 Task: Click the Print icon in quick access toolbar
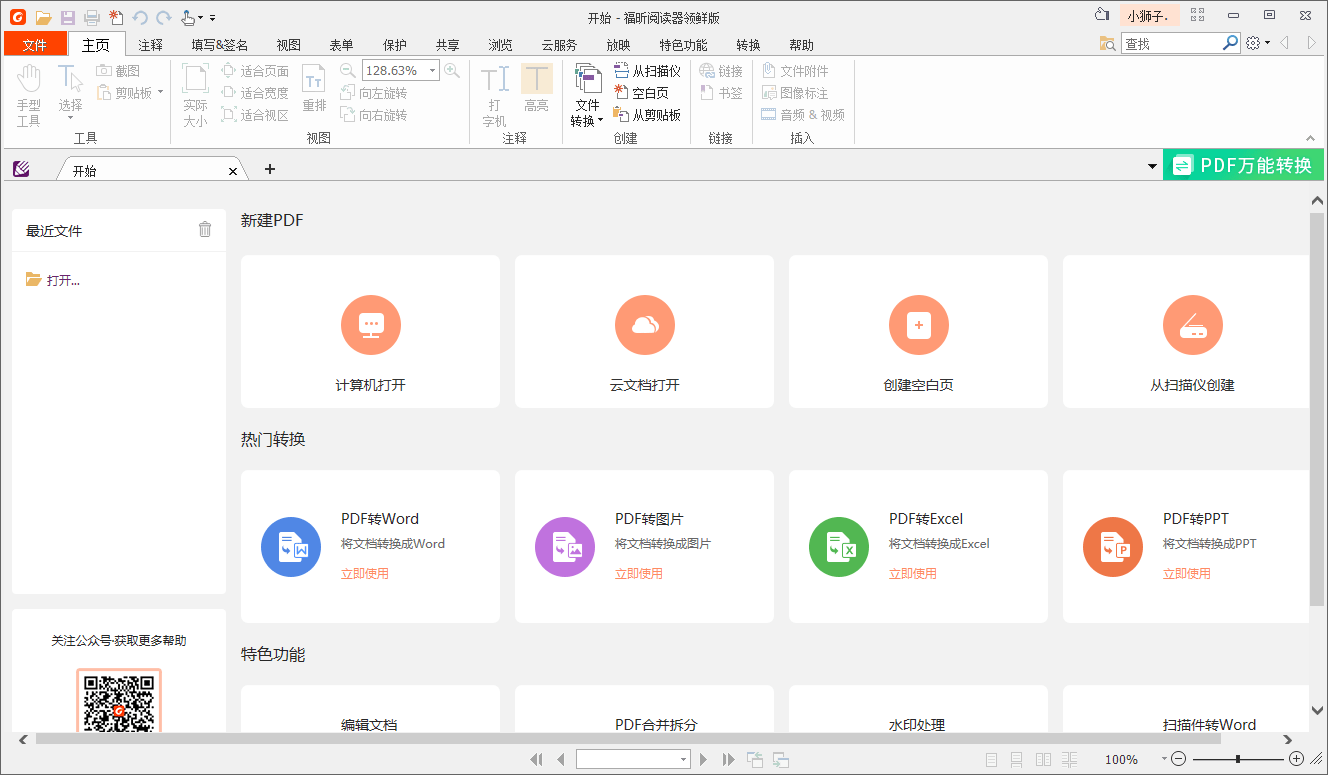[x=92, y=17]
